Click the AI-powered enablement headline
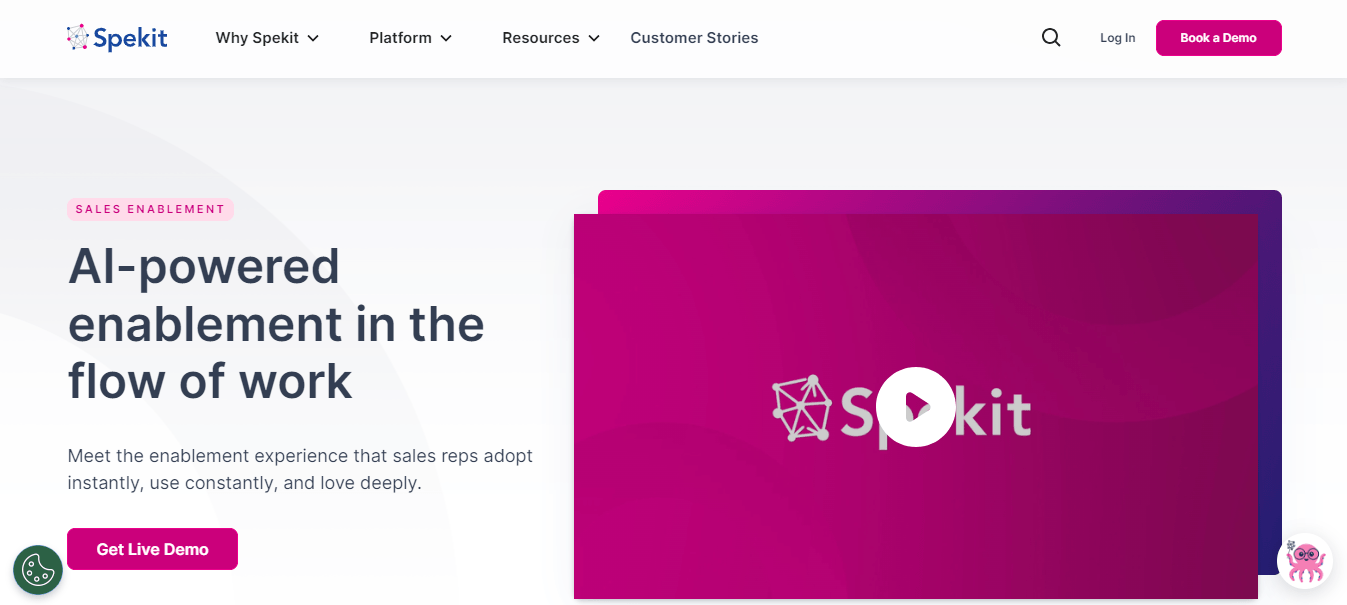Viewport: 1347px width, 605px height. point(276,324)
